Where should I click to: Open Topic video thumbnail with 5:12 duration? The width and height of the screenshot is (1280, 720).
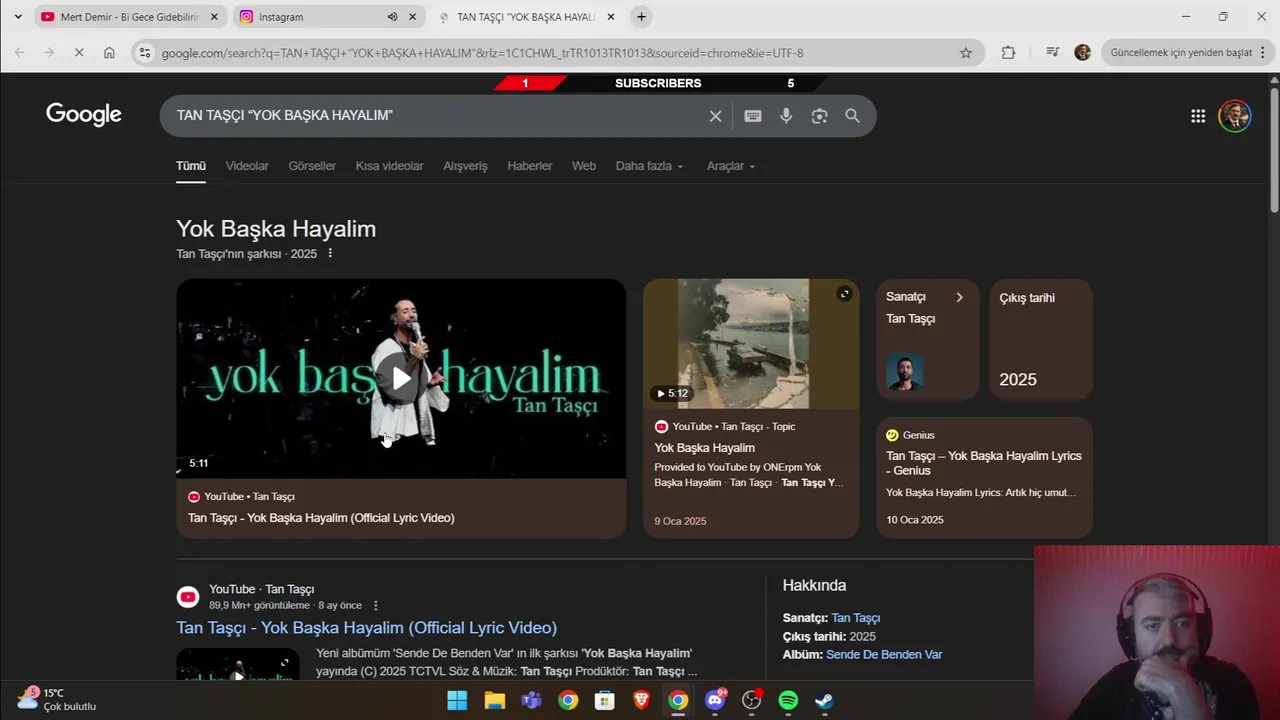coord(751,343)
